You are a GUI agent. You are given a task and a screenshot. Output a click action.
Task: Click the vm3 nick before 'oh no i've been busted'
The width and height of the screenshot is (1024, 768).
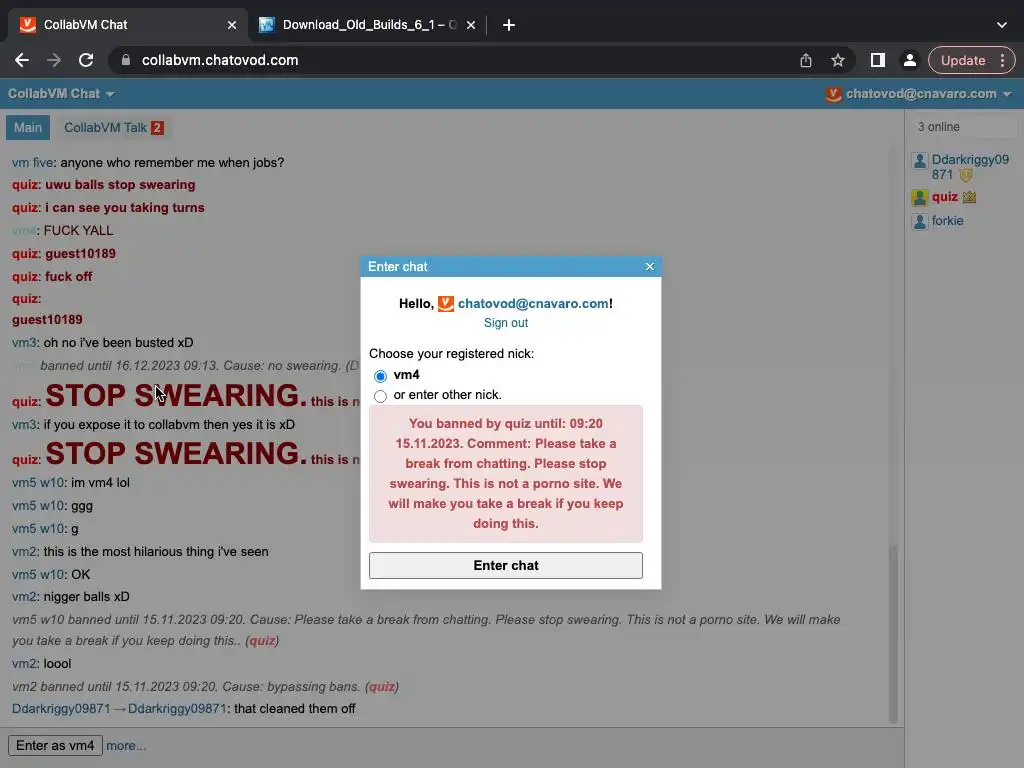25,343
